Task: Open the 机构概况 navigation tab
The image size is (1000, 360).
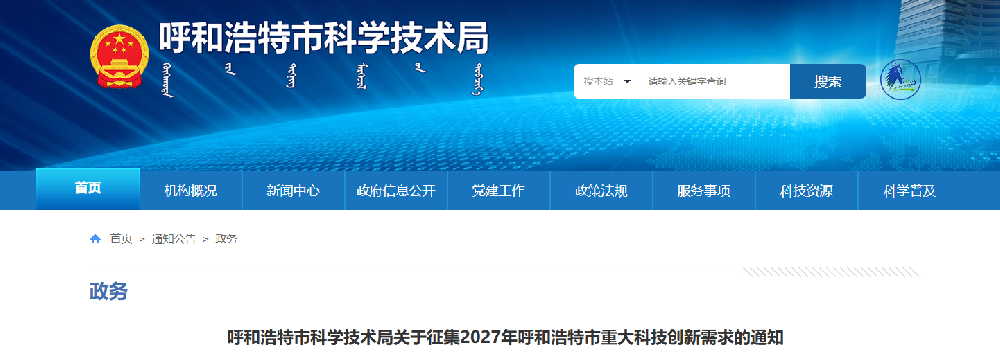Action: [191, 191]
